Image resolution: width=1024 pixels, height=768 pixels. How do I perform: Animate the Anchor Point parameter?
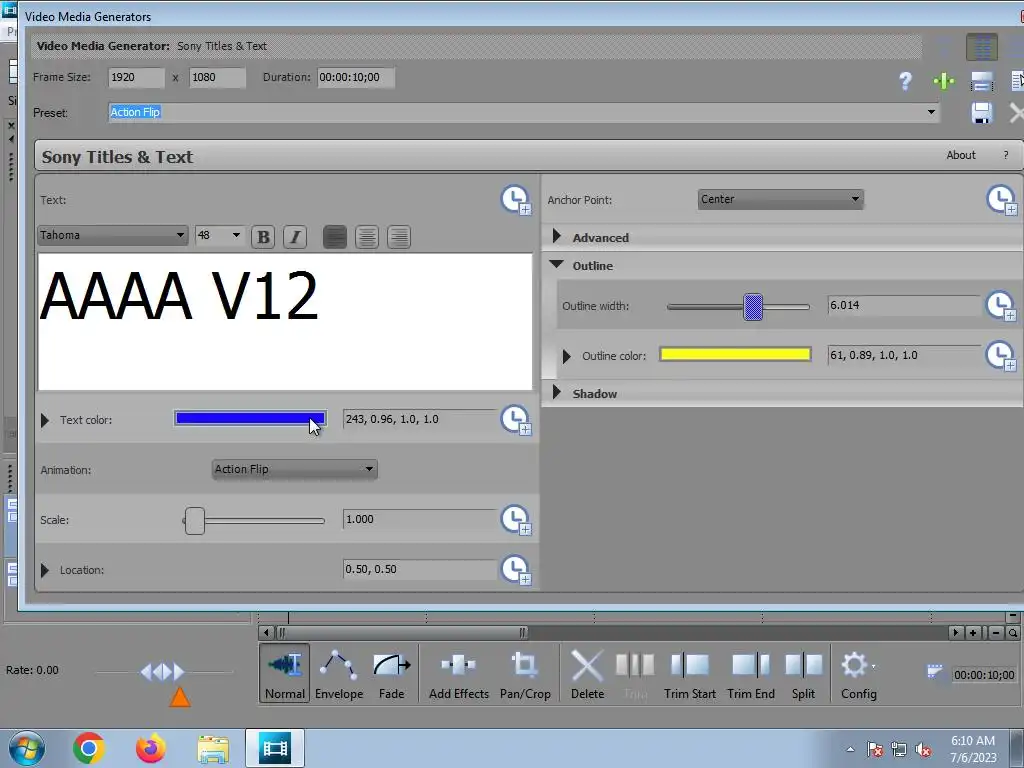pyautogui.click(x=1001, y=200)
